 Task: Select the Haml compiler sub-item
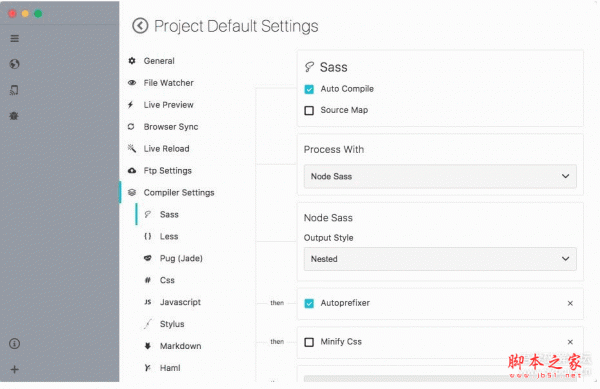click(x=170, y=368)
